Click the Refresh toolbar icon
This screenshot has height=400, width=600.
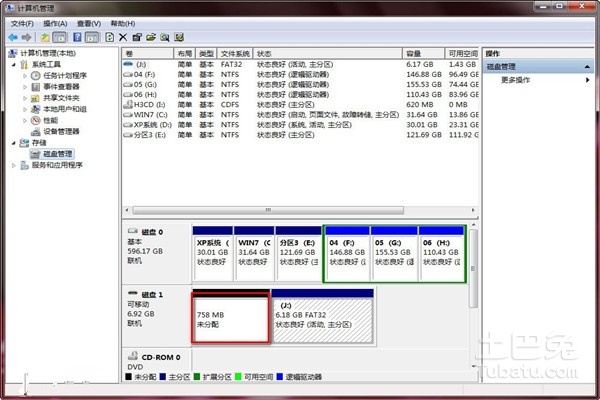click(109, 37)
